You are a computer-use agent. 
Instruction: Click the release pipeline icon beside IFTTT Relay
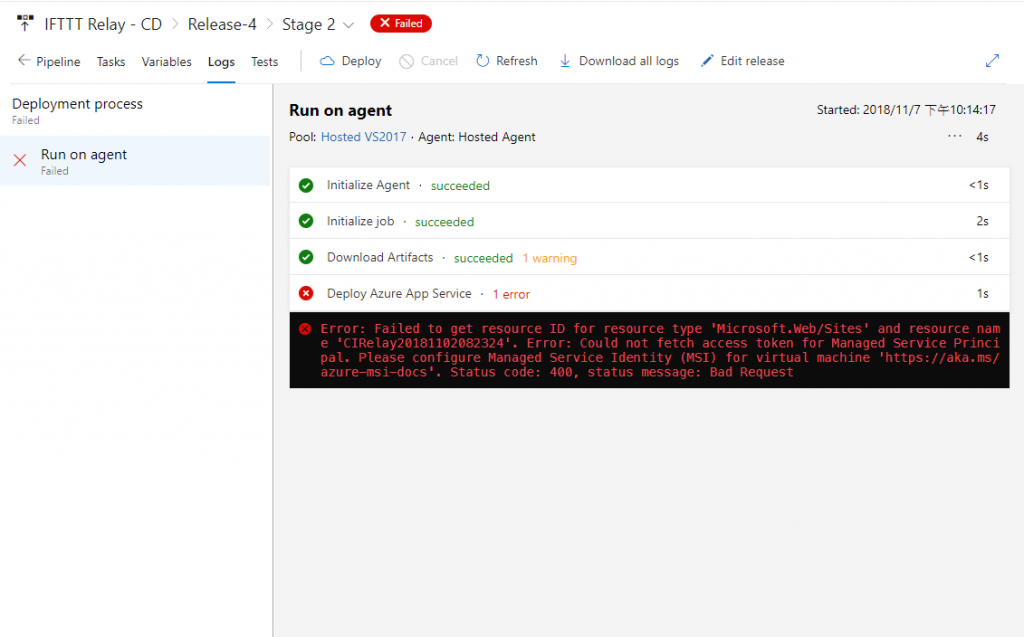[25, 24]
